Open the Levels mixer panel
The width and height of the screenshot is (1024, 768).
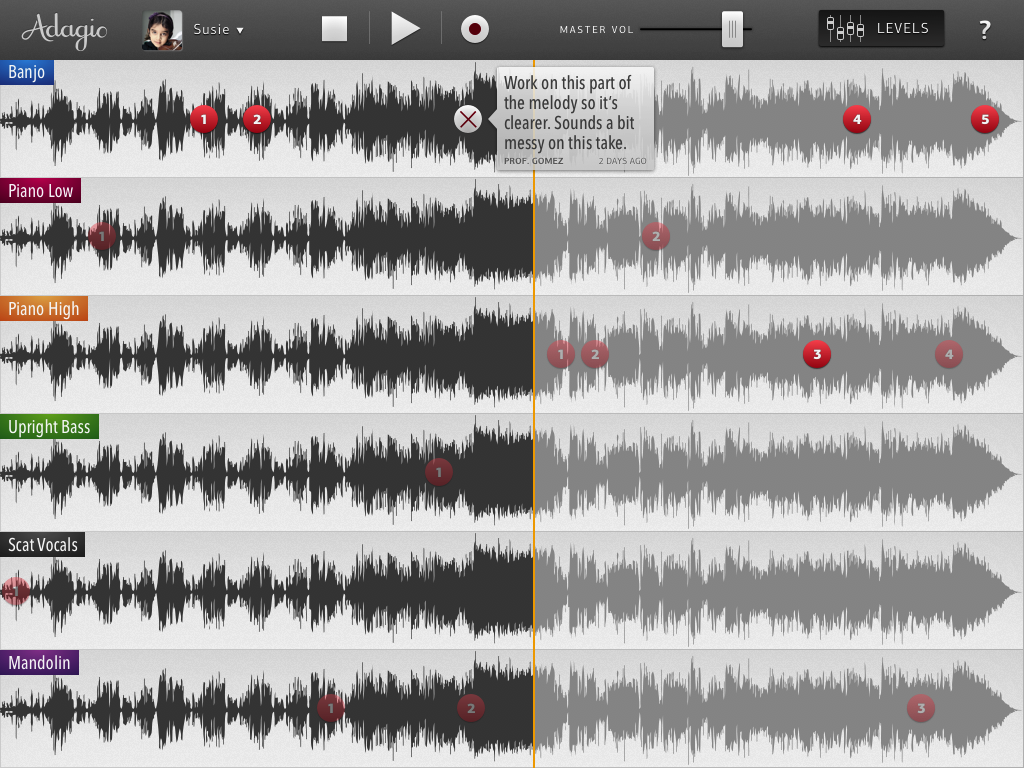pos(881,28)
